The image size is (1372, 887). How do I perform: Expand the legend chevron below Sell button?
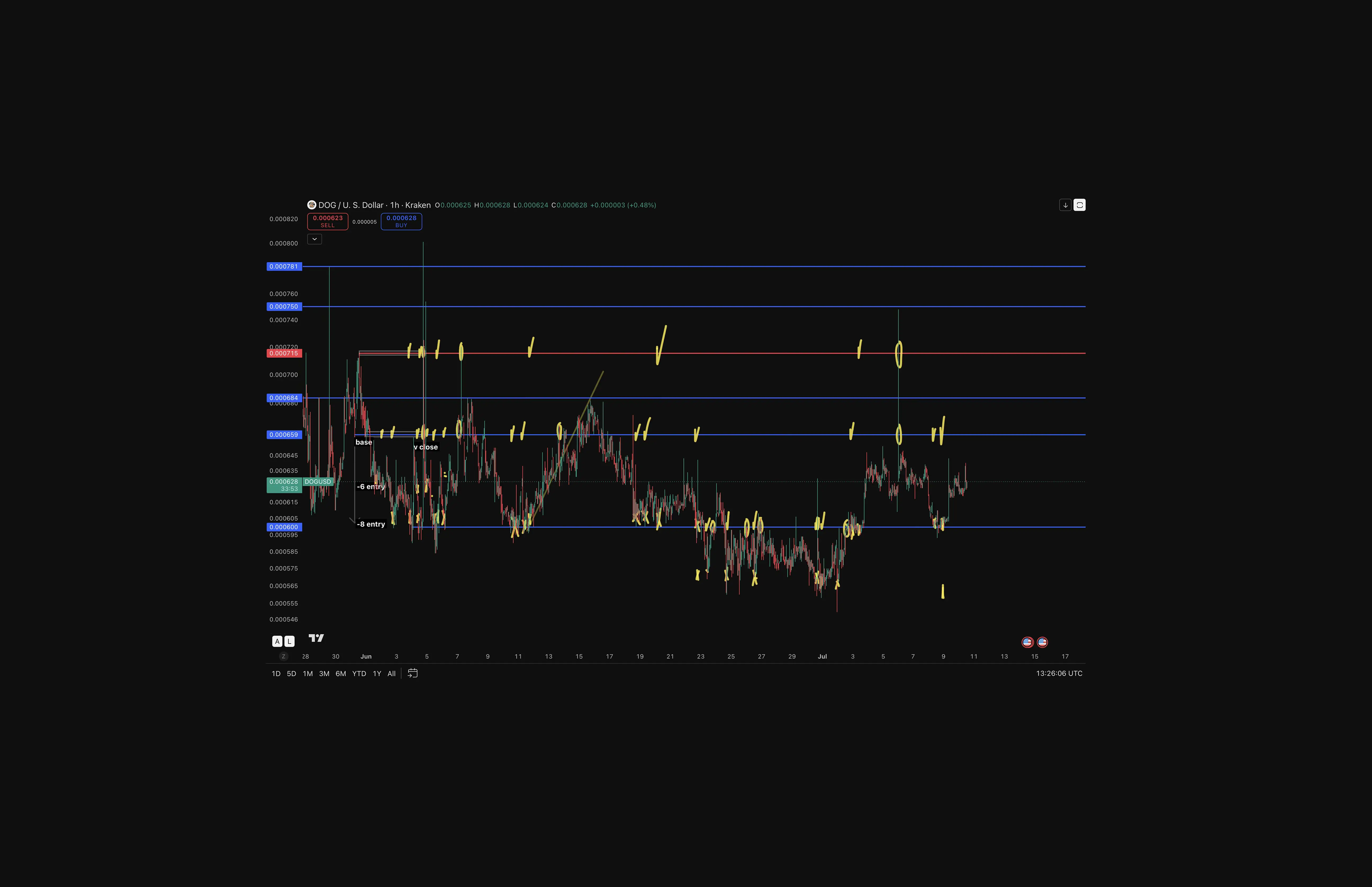[x=314, y=239]
